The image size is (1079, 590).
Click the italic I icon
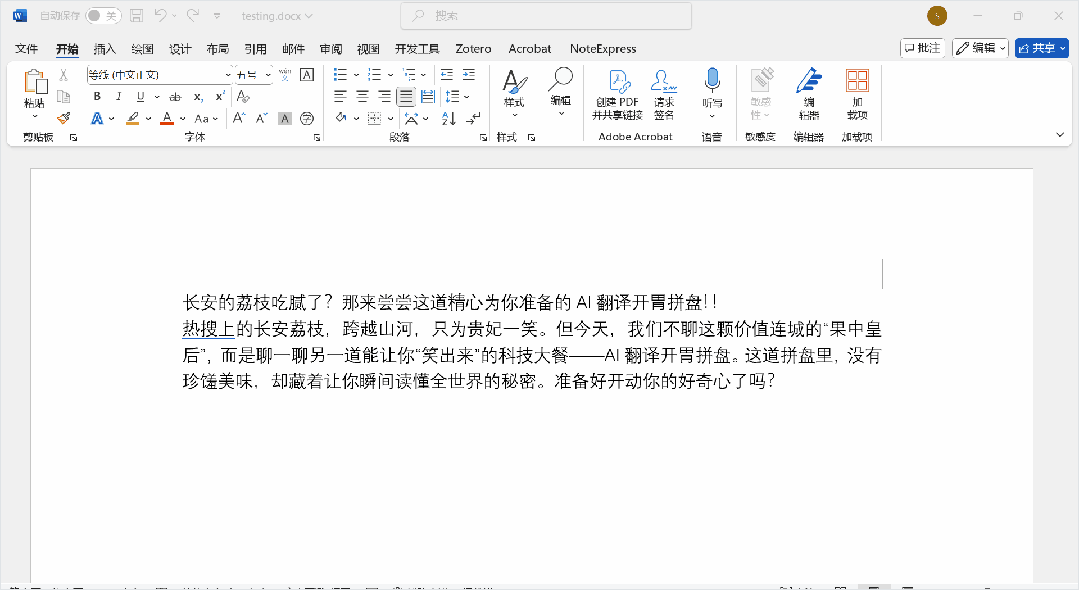pyautogui.click(x=119, y=97)
